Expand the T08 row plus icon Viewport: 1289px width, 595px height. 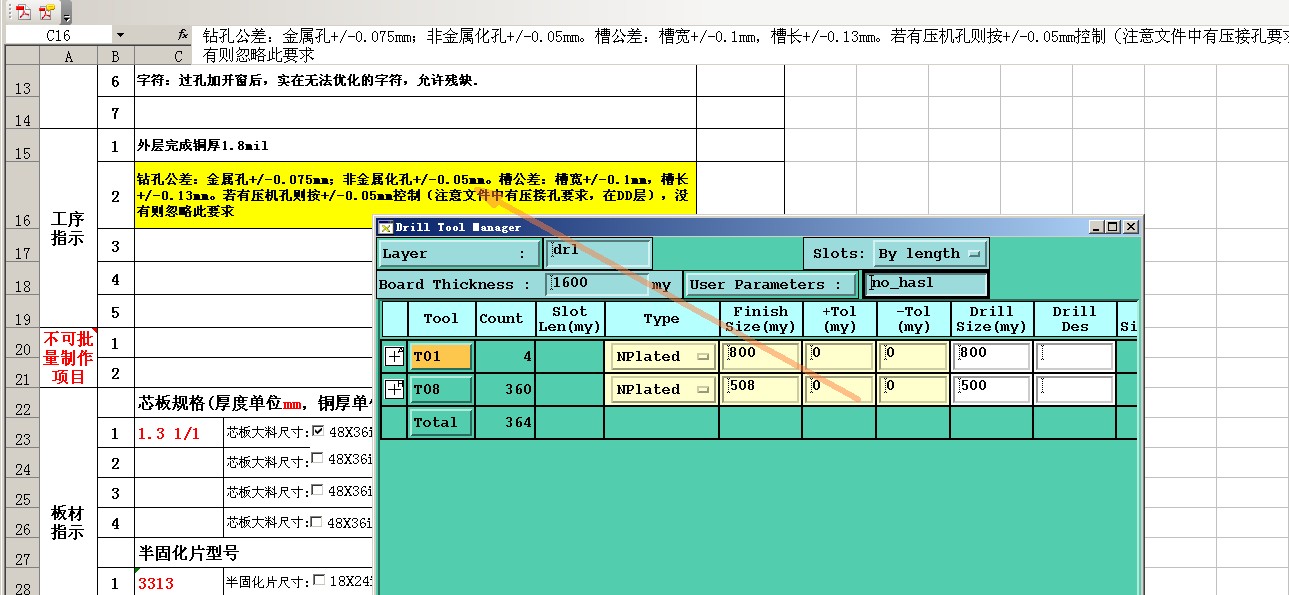[x=395, y=390]
